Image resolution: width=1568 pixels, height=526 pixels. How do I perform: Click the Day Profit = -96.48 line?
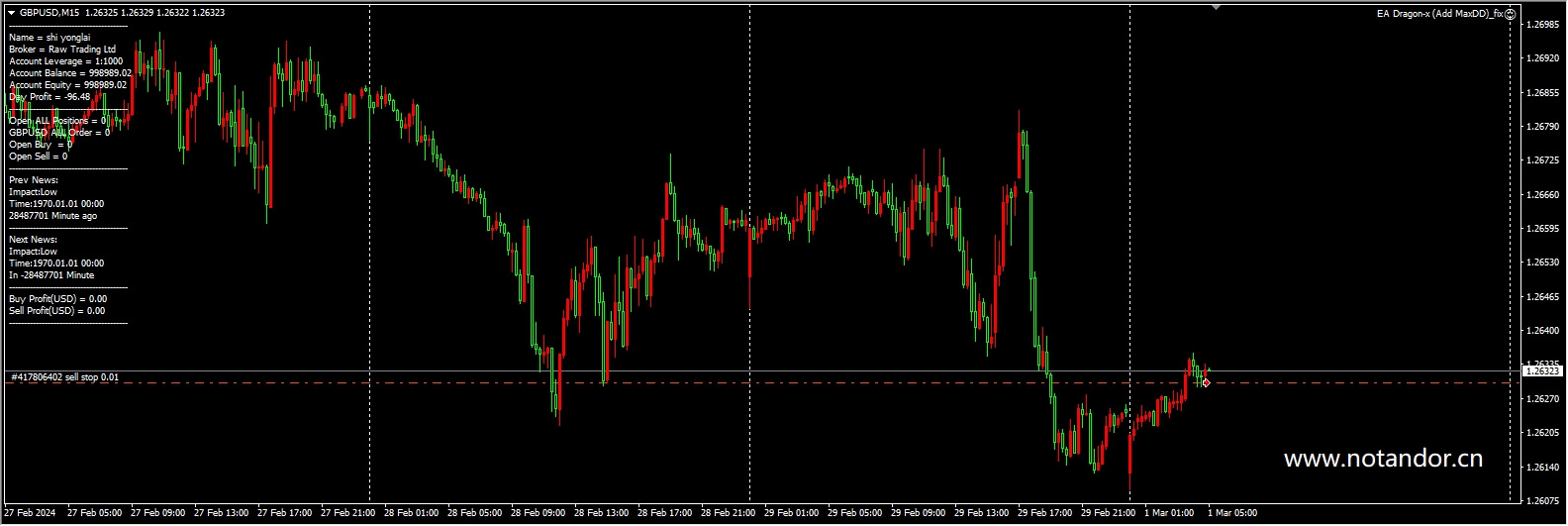[49, 97]
